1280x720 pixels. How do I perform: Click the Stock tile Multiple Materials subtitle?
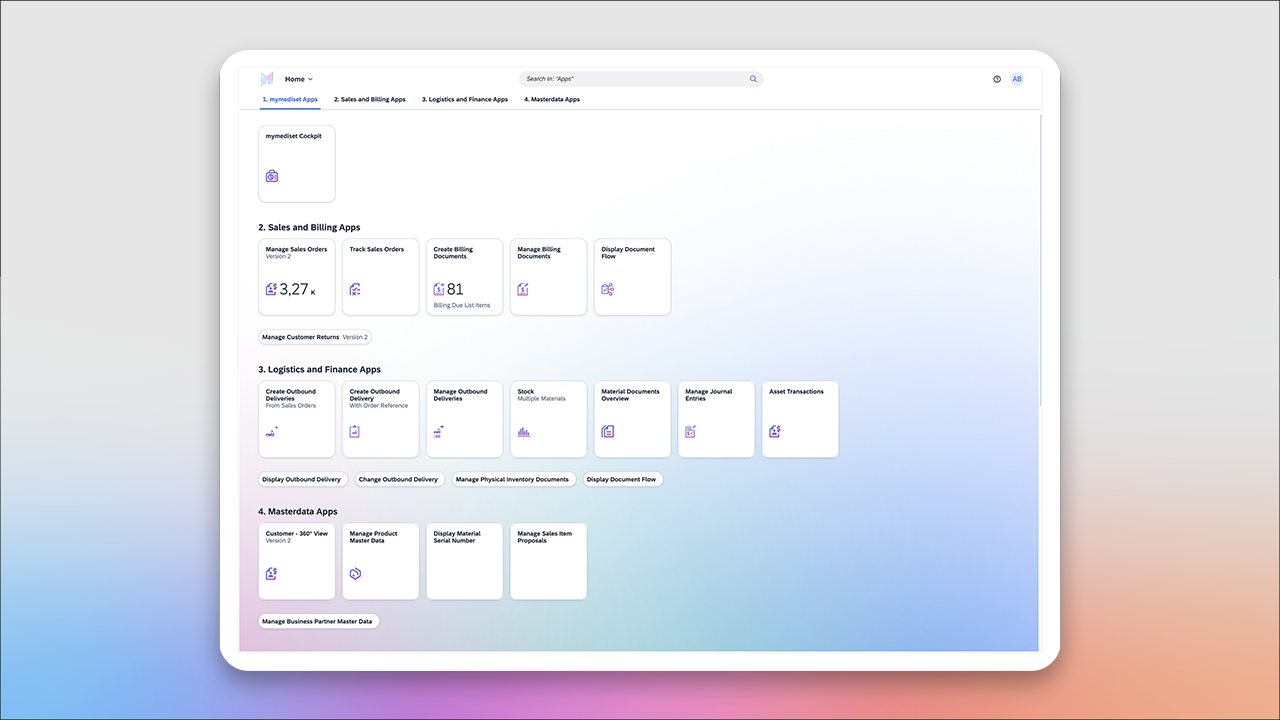click(541, 399)
